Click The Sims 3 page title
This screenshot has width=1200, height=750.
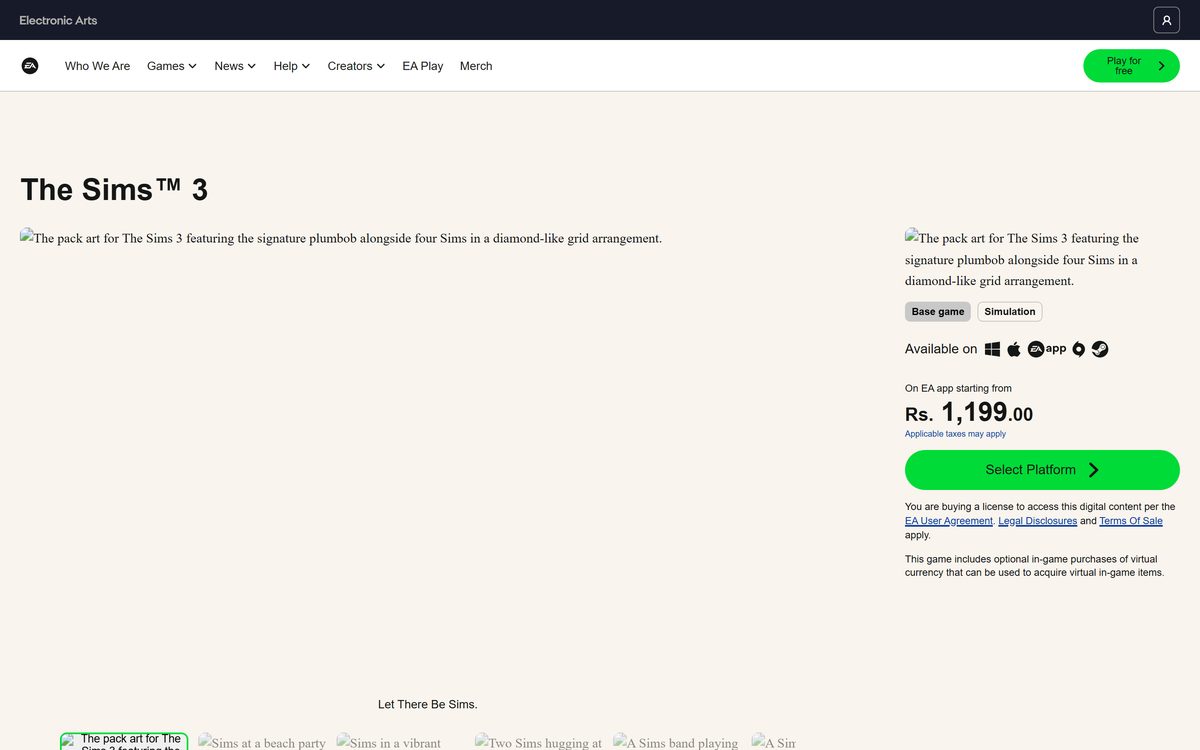[114, 190]
